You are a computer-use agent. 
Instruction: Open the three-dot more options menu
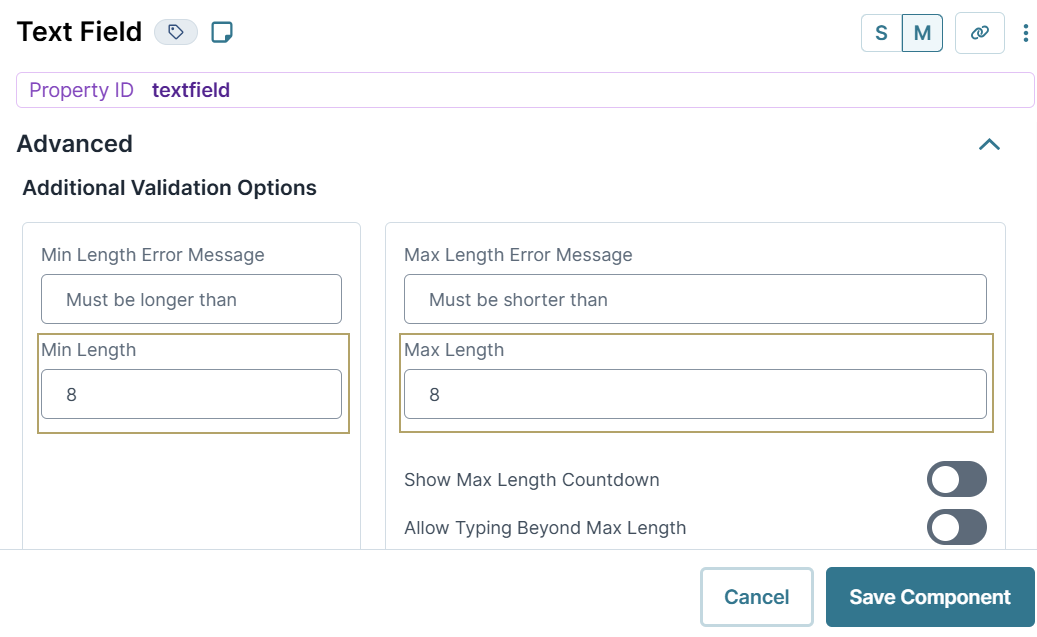point(1025,32)
